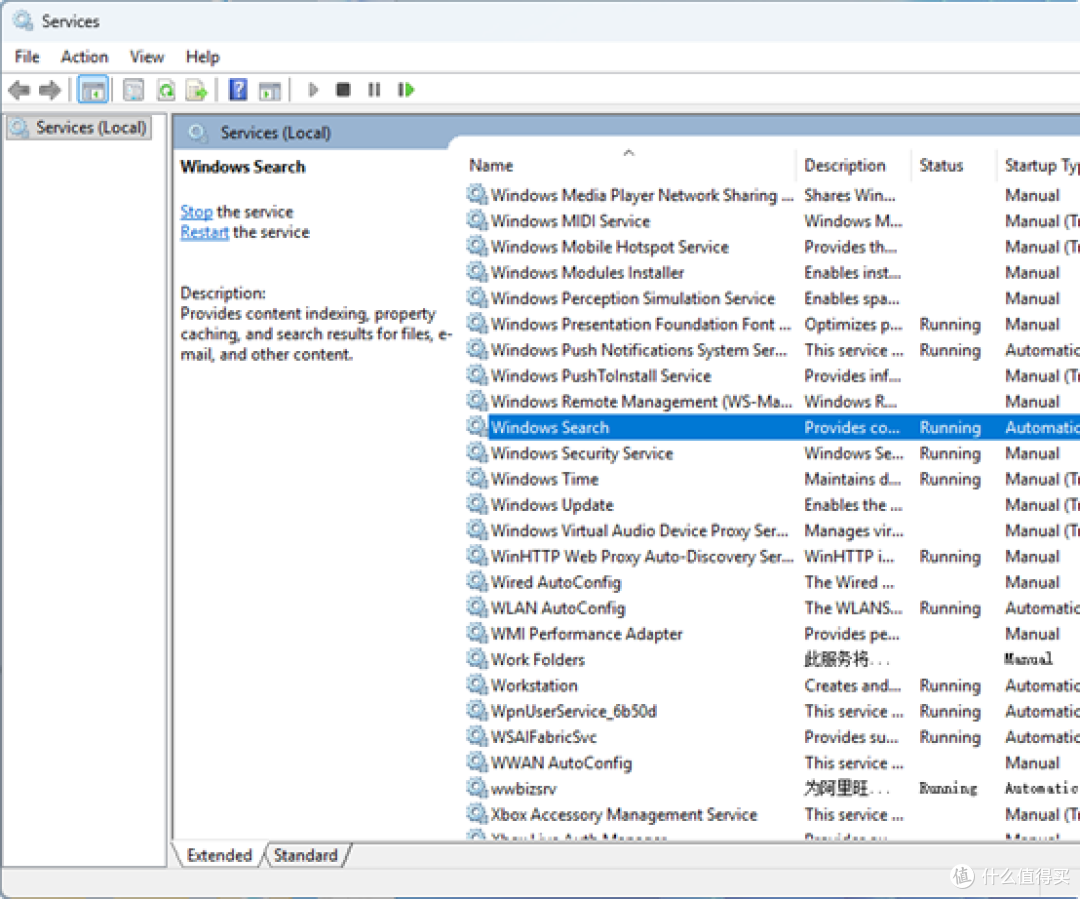The height and width of the screenshot is (899, 1080).
Task: Click gear icon of Workstation row
Action: [x=477, y=685]
